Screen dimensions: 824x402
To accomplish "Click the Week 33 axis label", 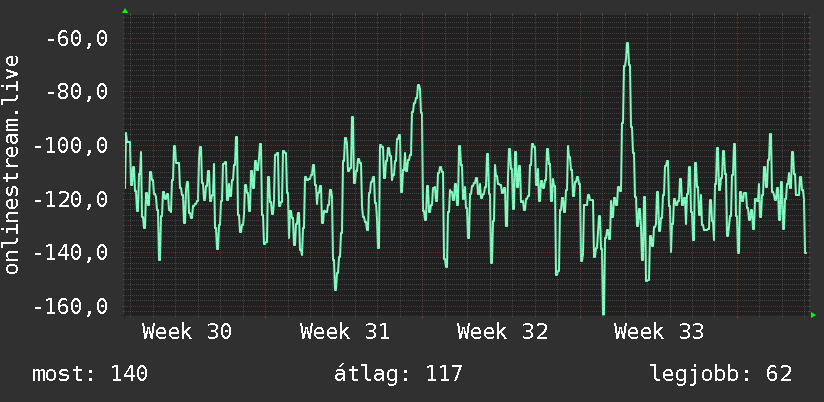I will 660,332.
